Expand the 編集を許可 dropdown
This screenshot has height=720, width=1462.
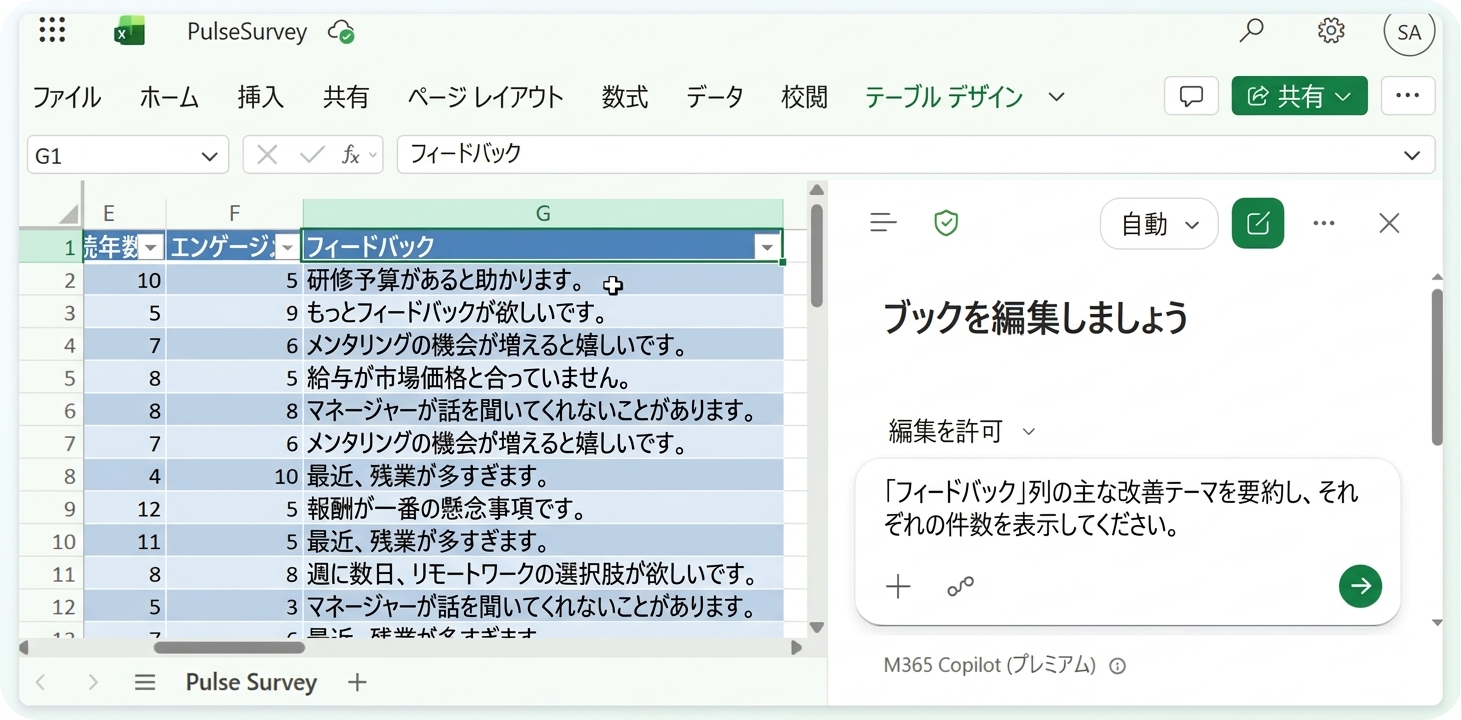pyautogui.click(x=1028, y=432)
